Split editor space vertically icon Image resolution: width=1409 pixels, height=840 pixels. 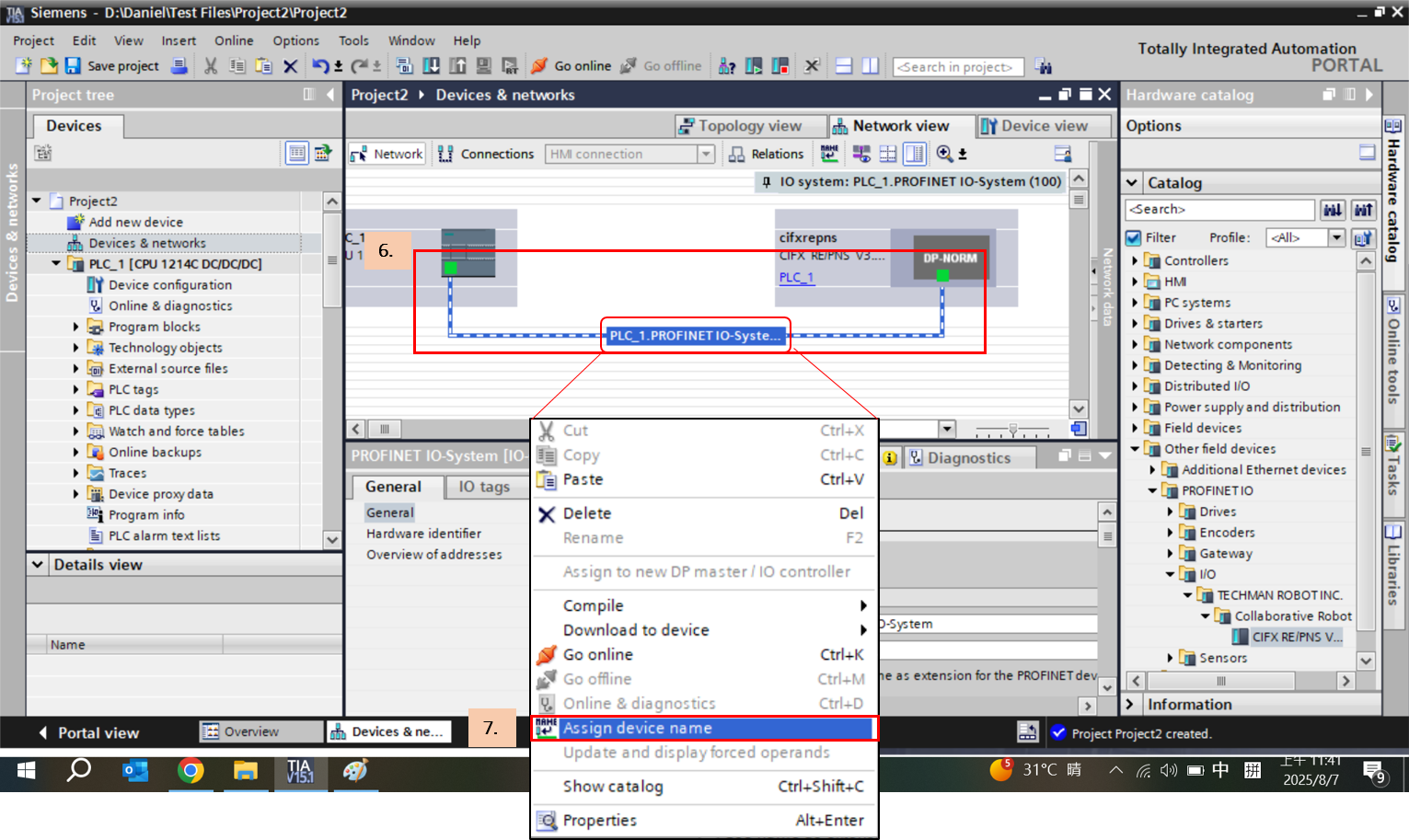871,66
